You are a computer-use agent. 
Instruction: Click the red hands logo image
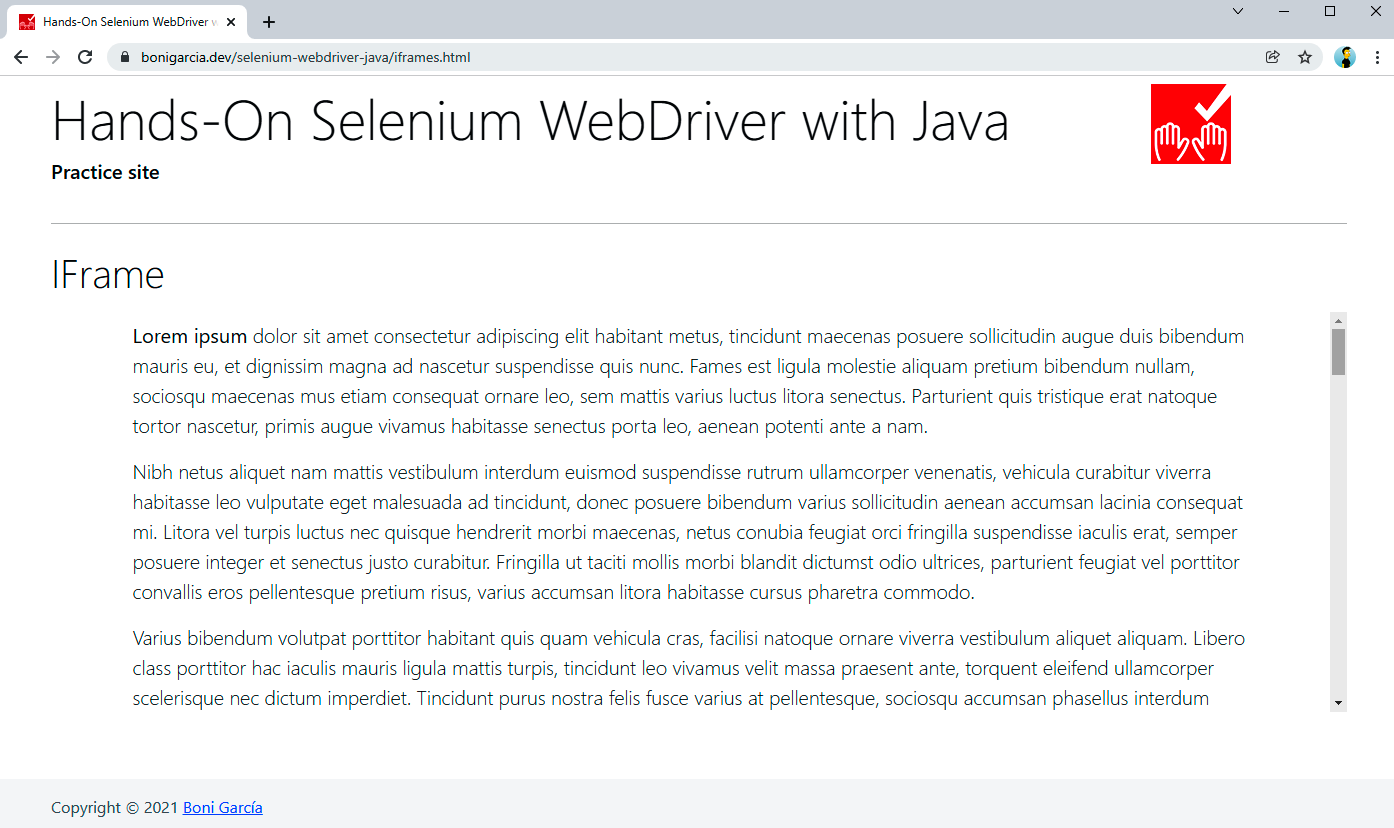click(x=1190, y=123)
